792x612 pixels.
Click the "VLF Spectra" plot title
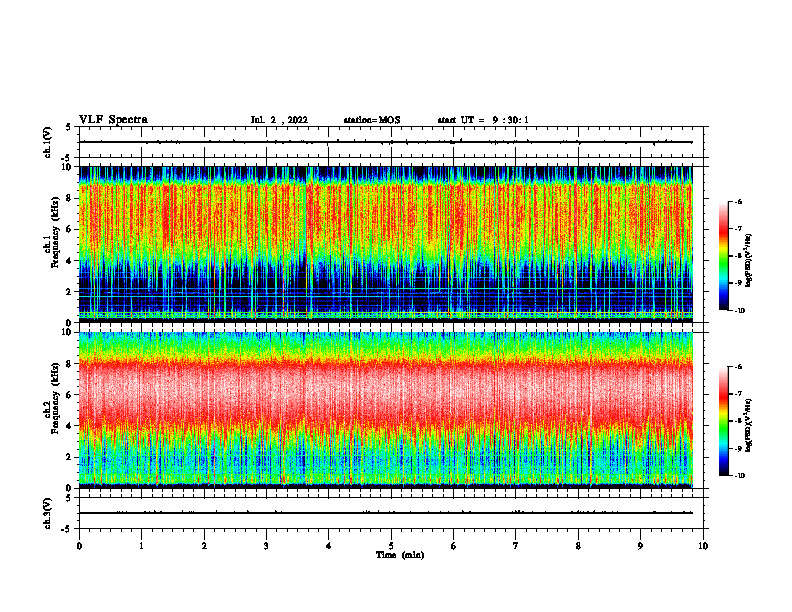coord(114,120)
